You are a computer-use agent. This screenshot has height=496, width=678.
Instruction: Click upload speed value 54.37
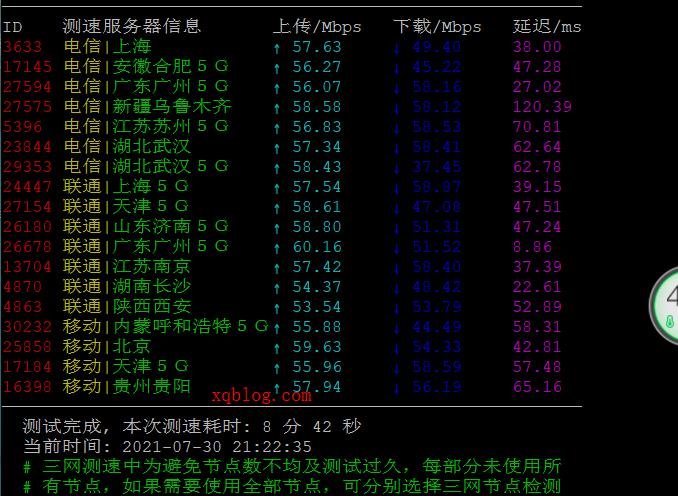(x=317, y=287)
